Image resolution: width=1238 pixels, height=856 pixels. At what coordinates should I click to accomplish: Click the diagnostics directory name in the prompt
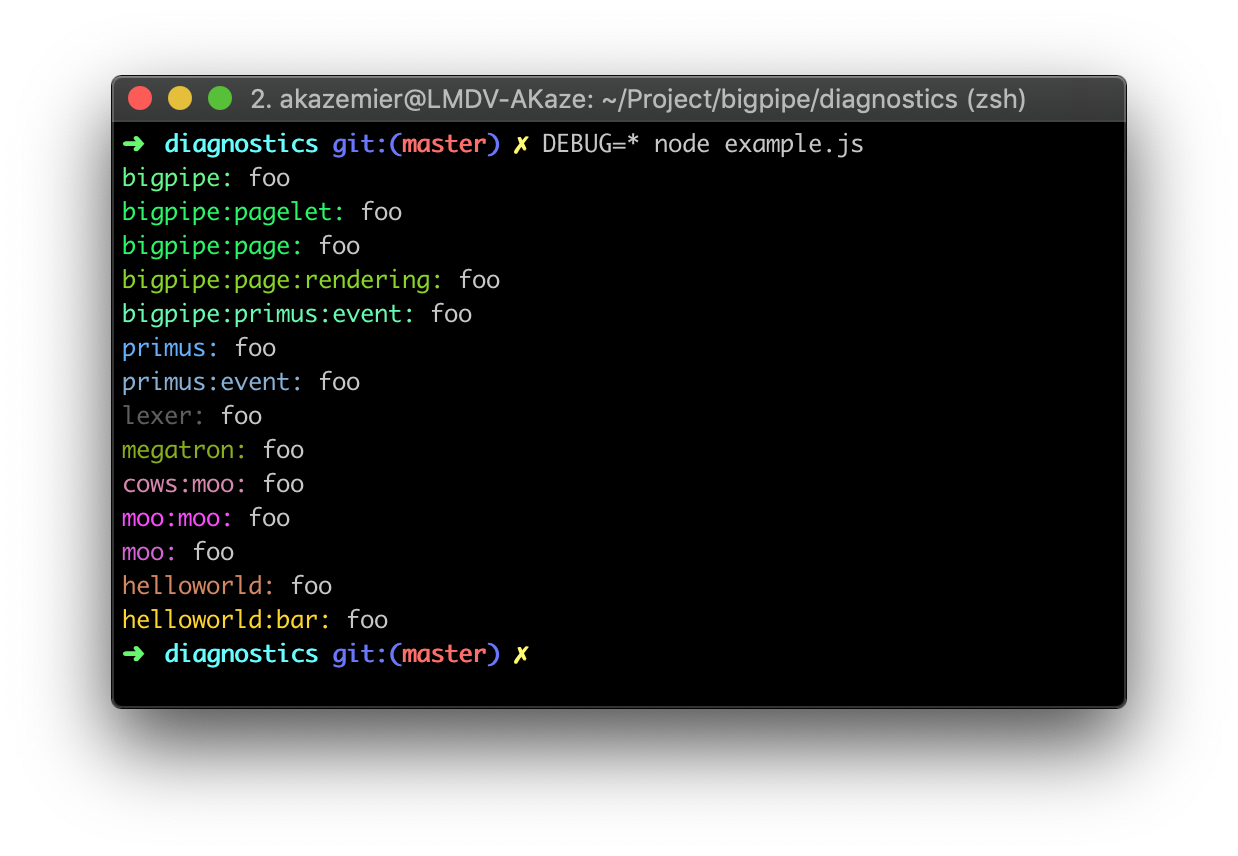point(241,143)
